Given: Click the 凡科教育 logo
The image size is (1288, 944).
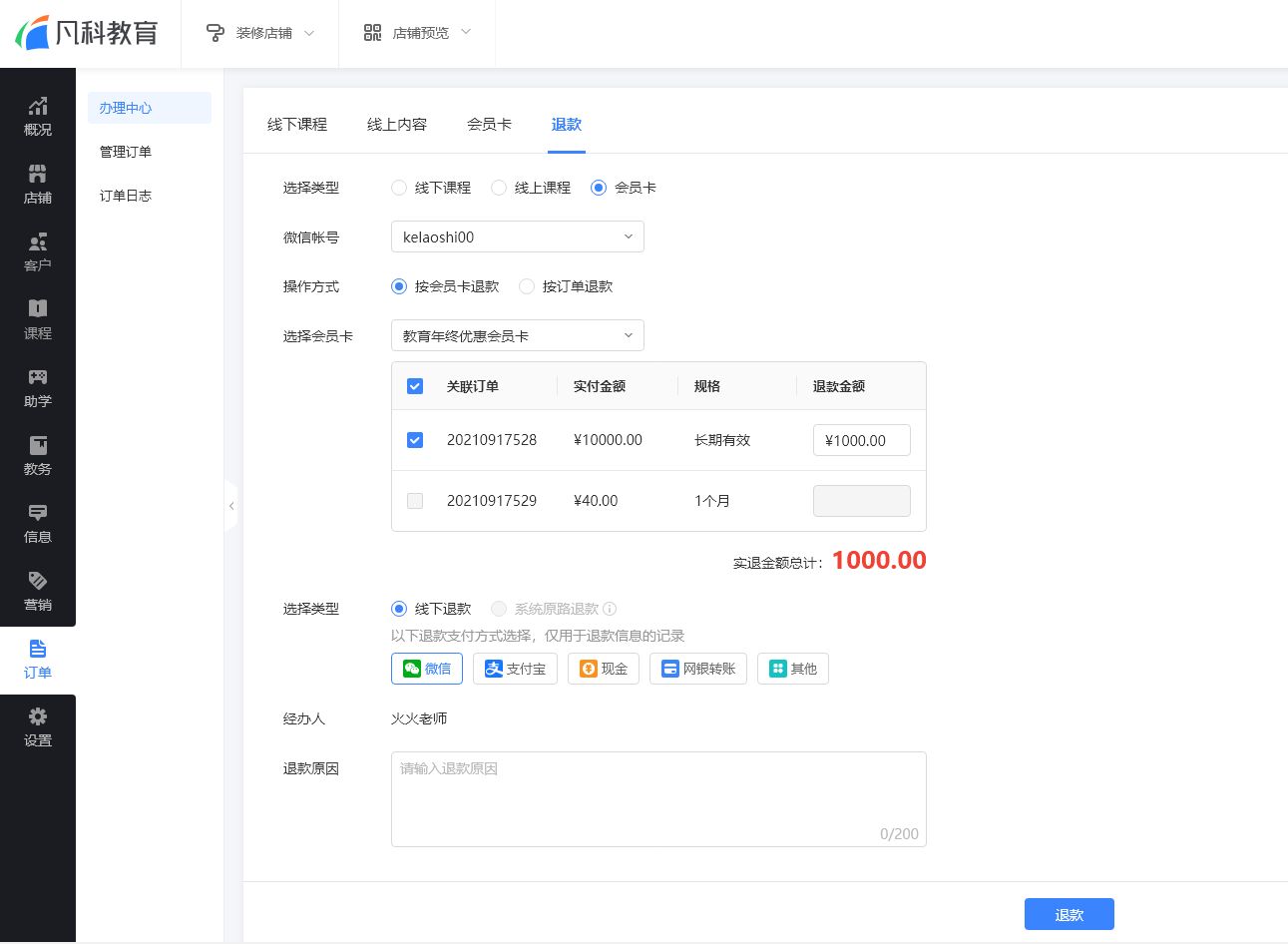Looking at the screenshot, I should [x=87, y=33].
